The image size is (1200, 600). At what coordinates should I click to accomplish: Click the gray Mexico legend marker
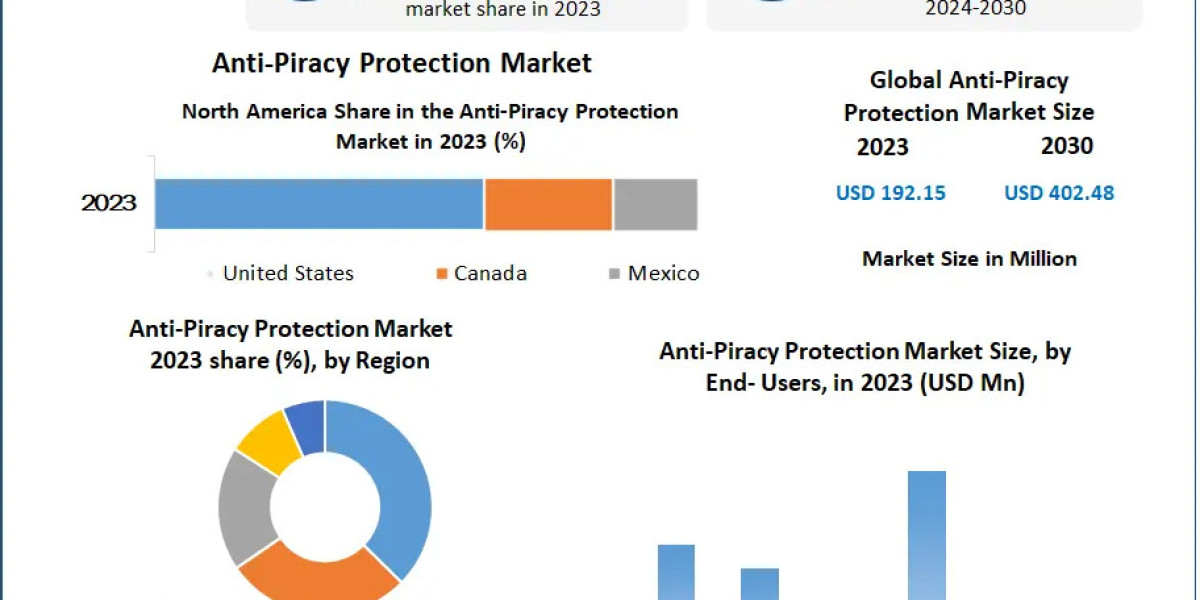(x=613, y=273)
